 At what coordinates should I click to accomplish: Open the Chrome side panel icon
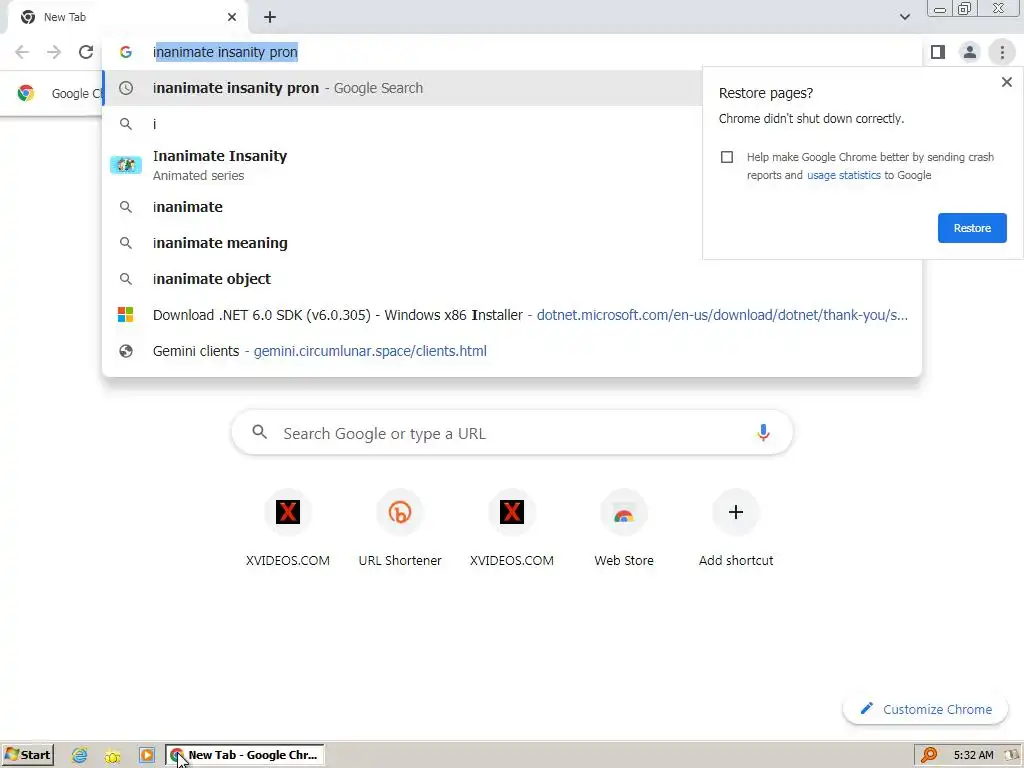point(938,52)
